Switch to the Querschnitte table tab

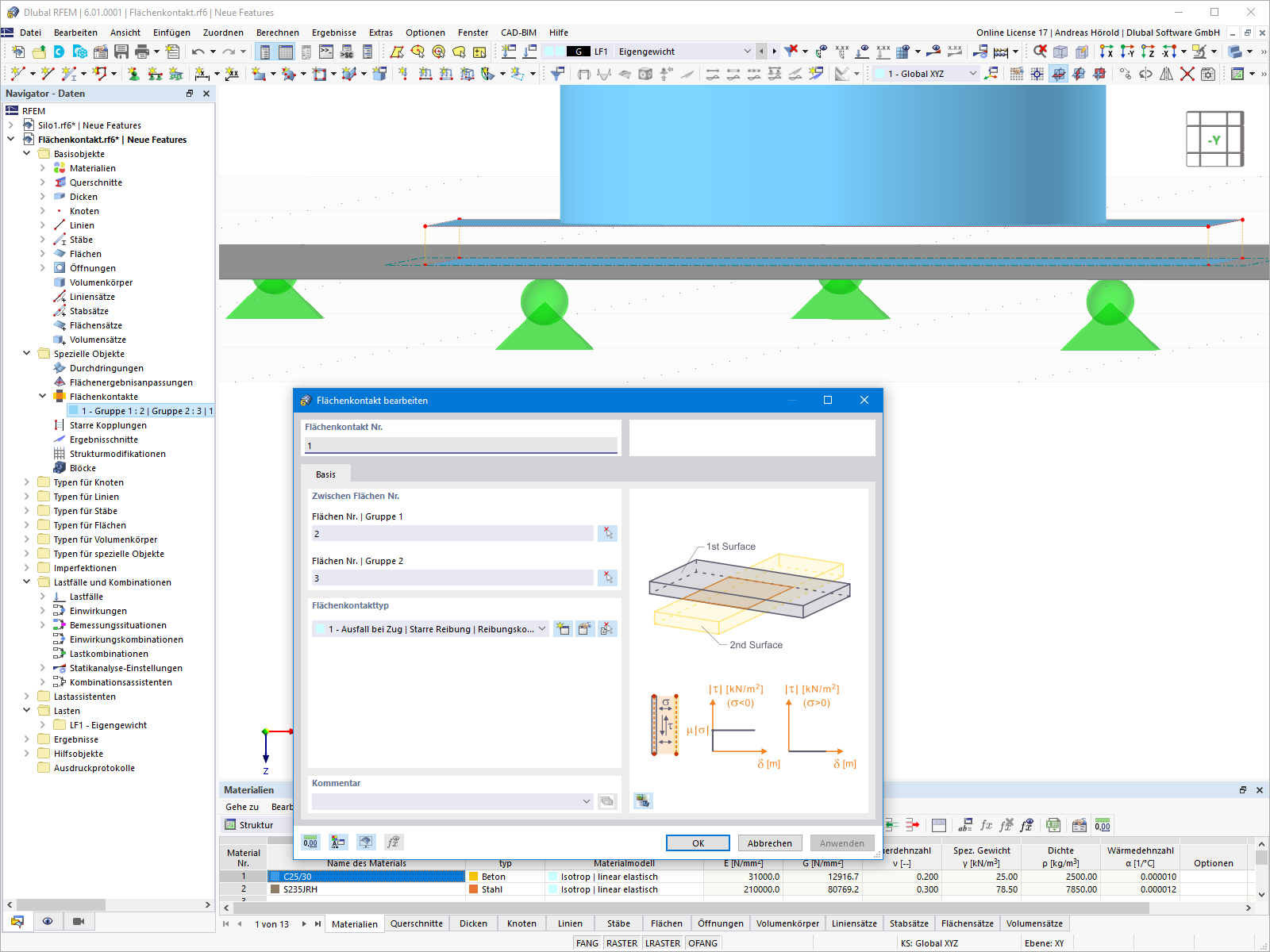(417, 923)
